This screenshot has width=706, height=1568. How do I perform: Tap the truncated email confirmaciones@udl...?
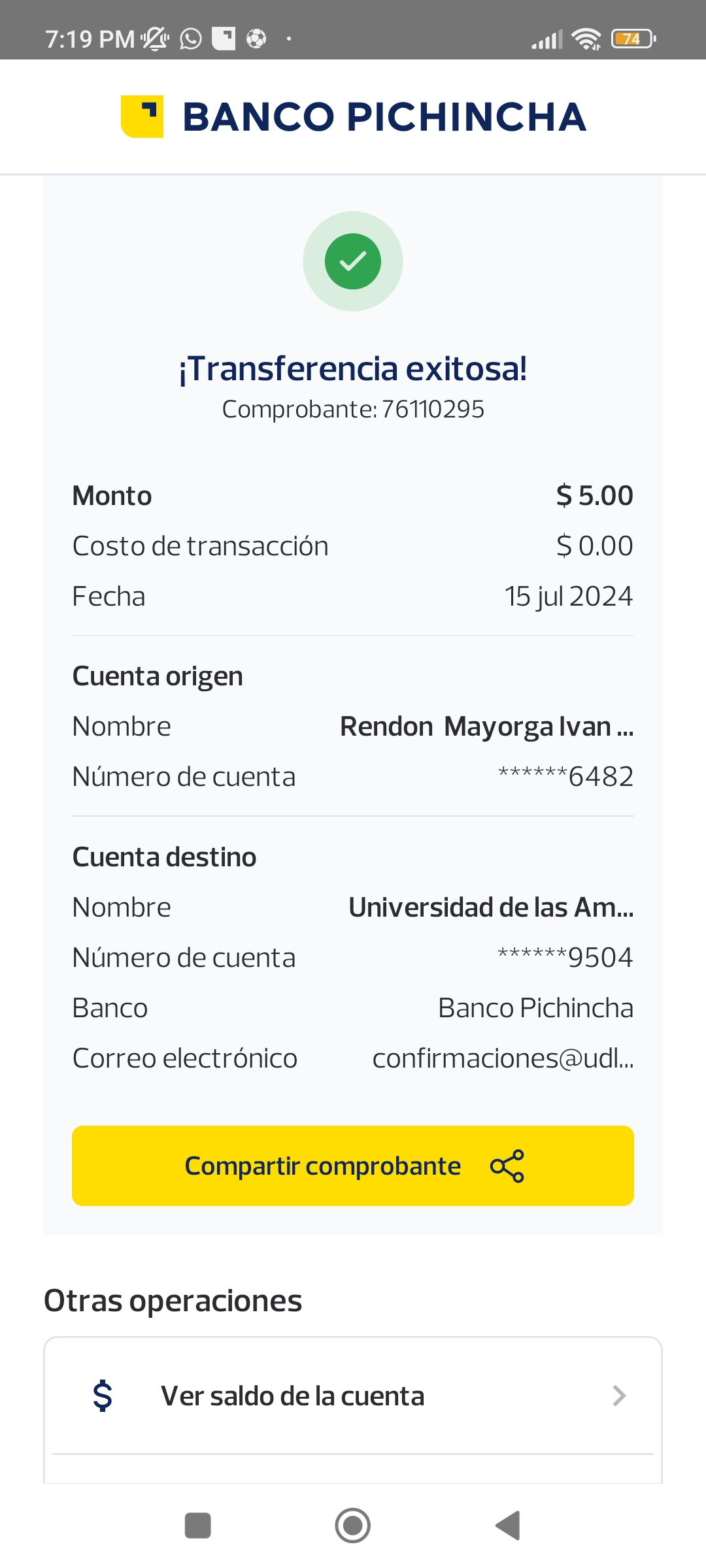[x=503, y=1058]
